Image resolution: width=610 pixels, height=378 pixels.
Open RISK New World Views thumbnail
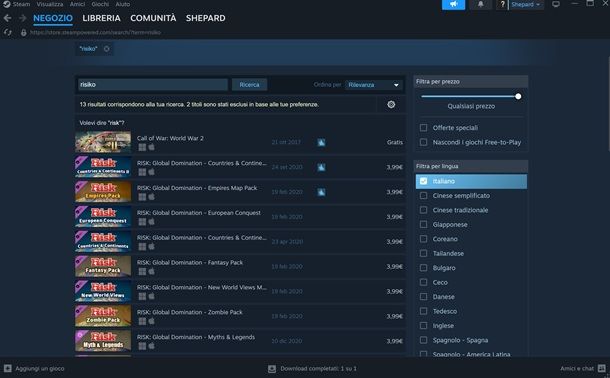coord(103,291)
